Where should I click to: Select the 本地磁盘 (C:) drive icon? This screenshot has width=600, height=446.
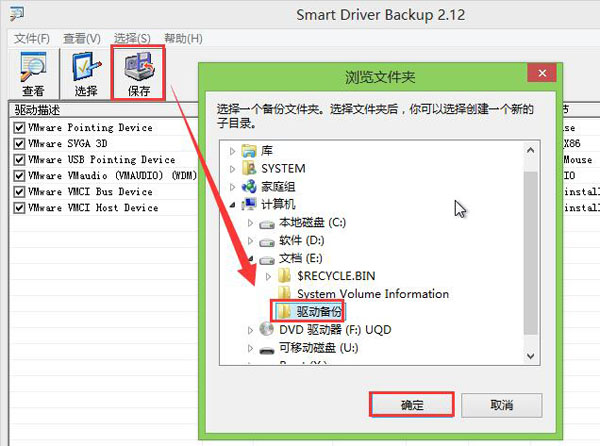coord(267,223)
